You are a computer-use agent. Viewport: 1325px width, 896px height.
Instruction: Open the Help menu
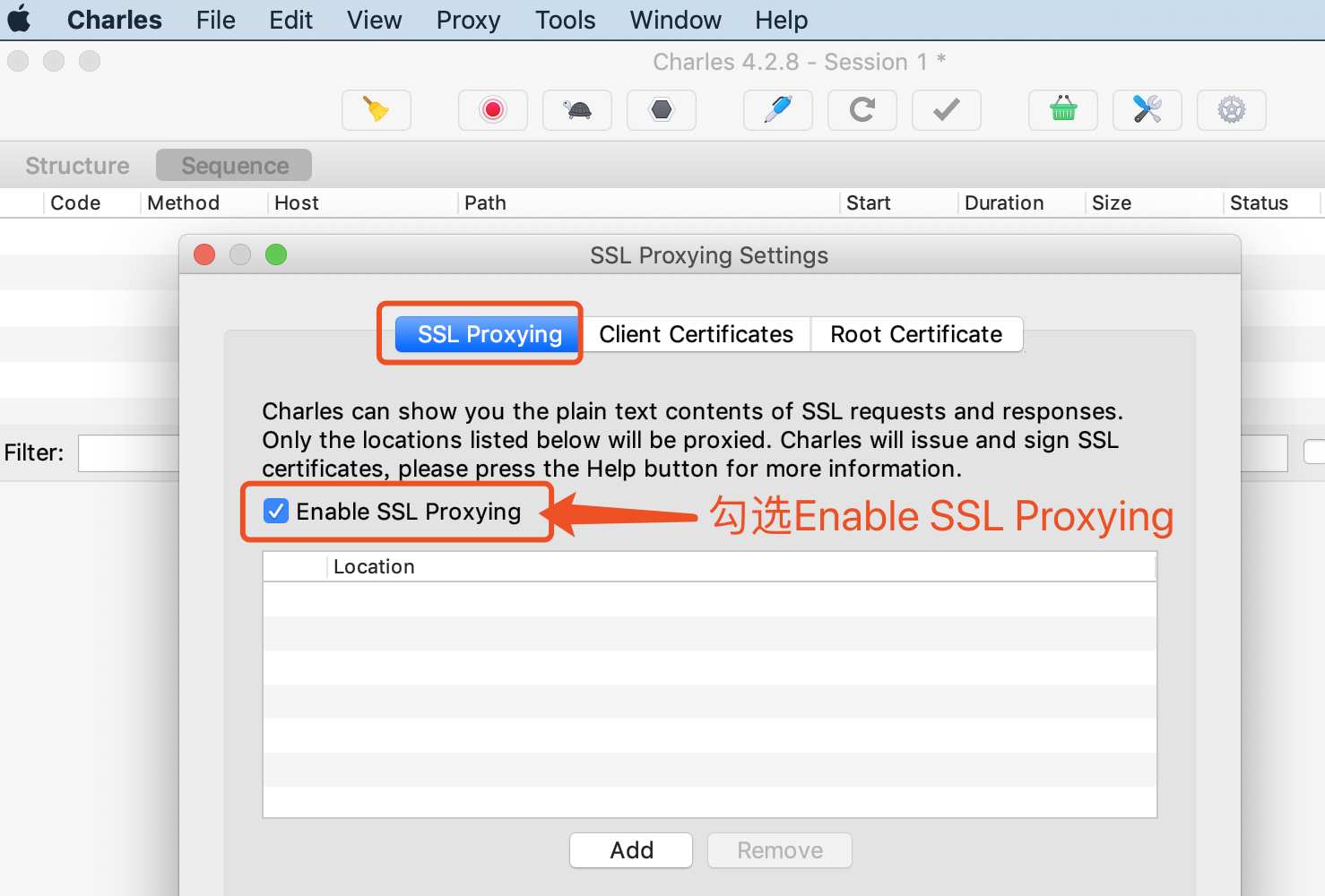click(782, 20)
